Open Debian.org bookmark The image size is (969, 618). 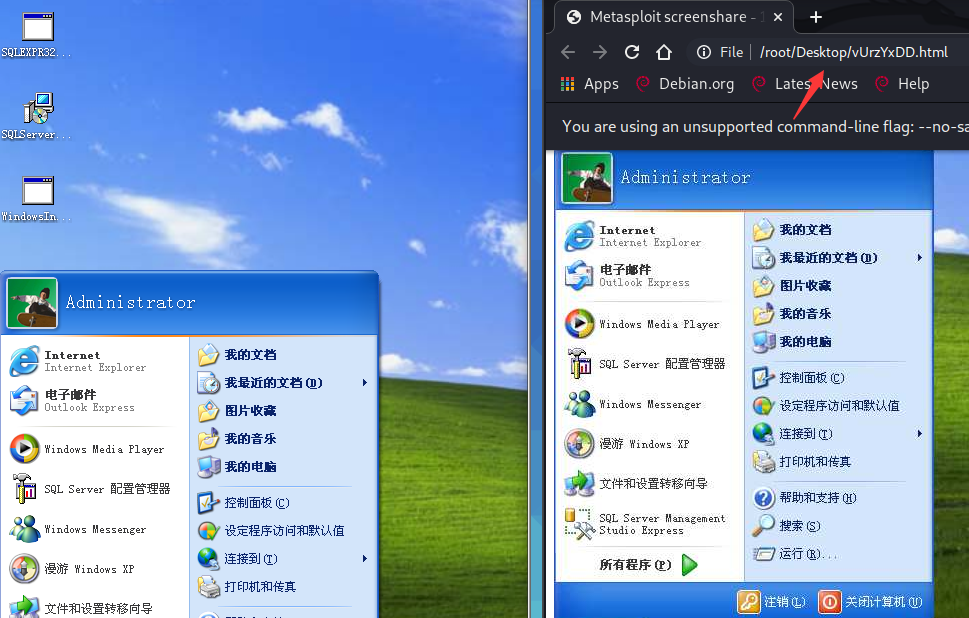pos(685,83)
